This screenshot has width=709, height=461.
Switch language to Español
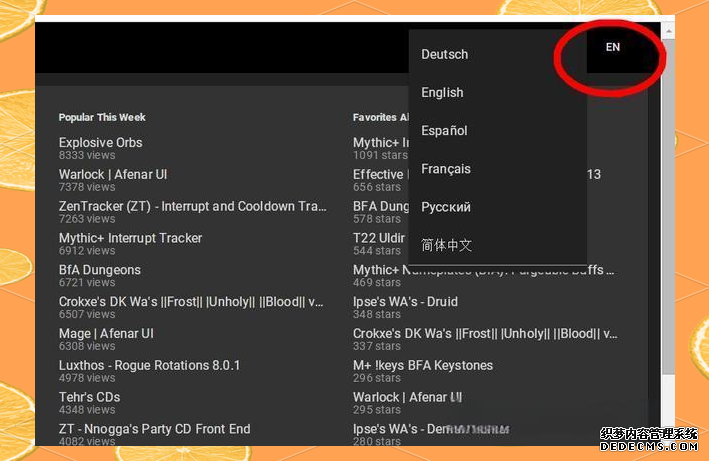tap(444, 131)
